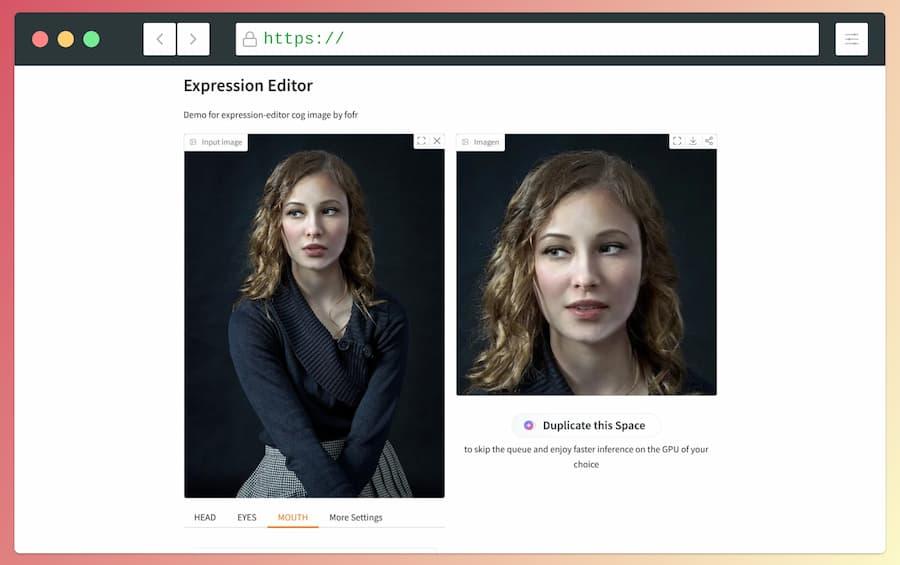Image resolution: width=900 pixels, height=565 pixels.
Task: Click the browser back arrow
Action: [160, 39]
